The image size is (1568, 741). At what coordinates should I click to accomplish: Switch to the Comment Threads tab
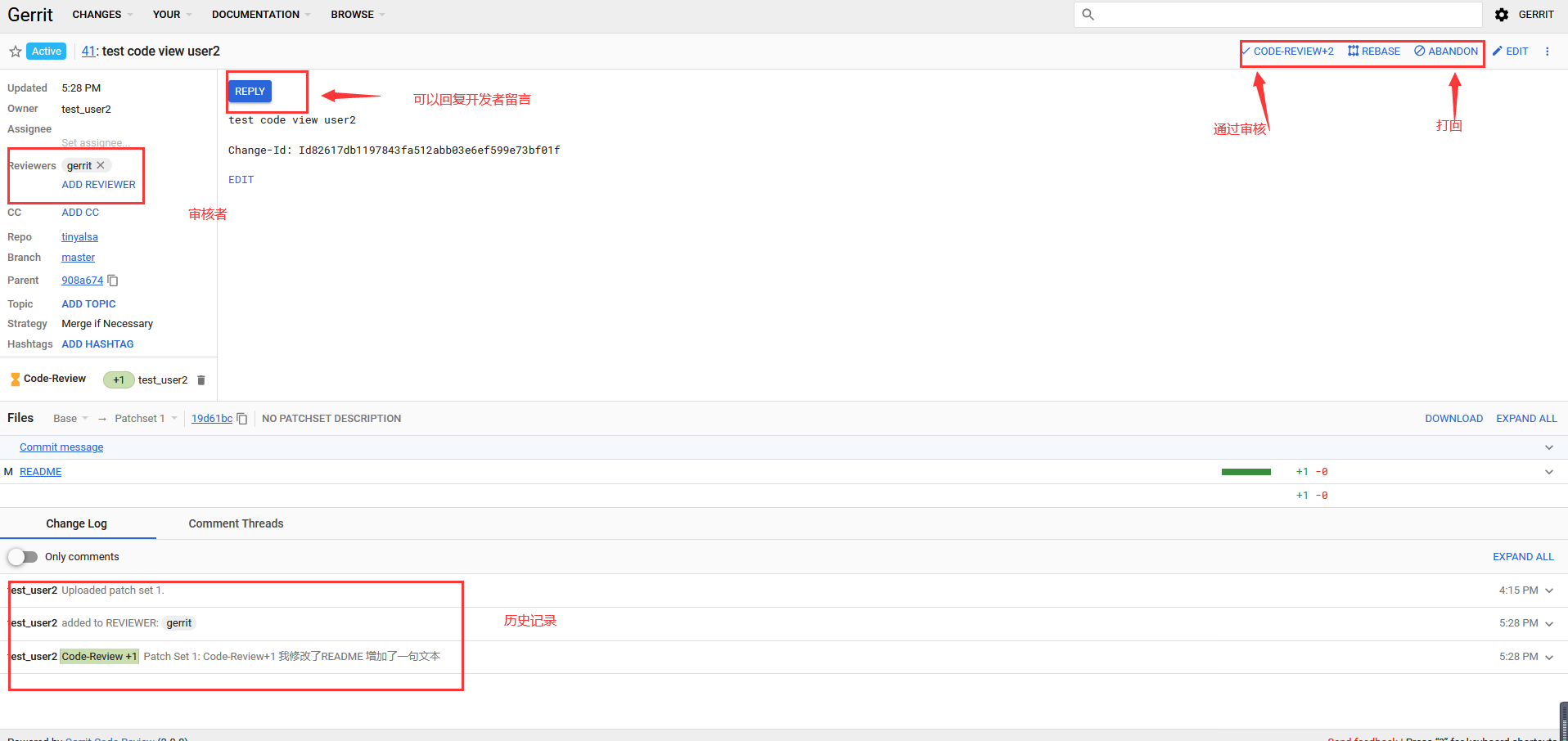point(236,523)
